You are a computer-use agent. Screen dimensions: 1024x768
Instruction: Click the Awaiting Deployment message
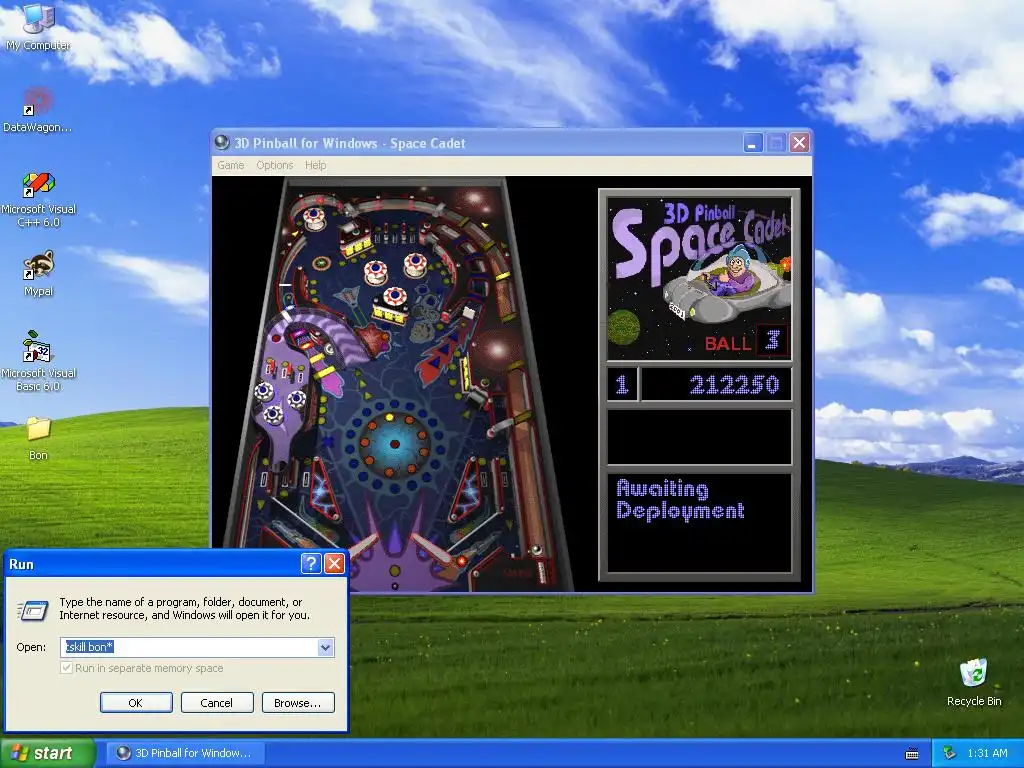pos(680,500)
